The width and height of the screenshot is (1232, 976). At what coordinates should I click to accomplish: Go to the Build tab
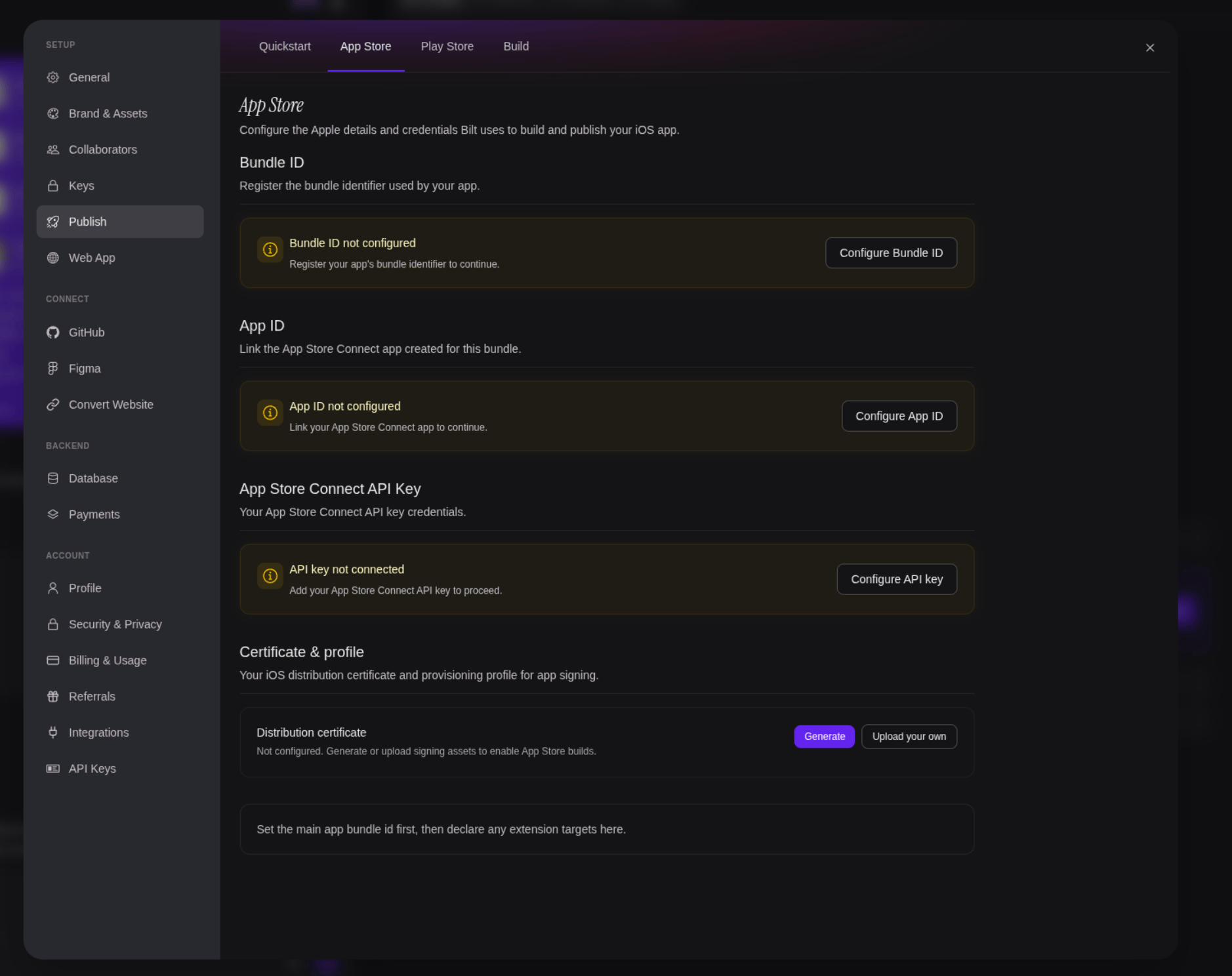pos(516,47)
